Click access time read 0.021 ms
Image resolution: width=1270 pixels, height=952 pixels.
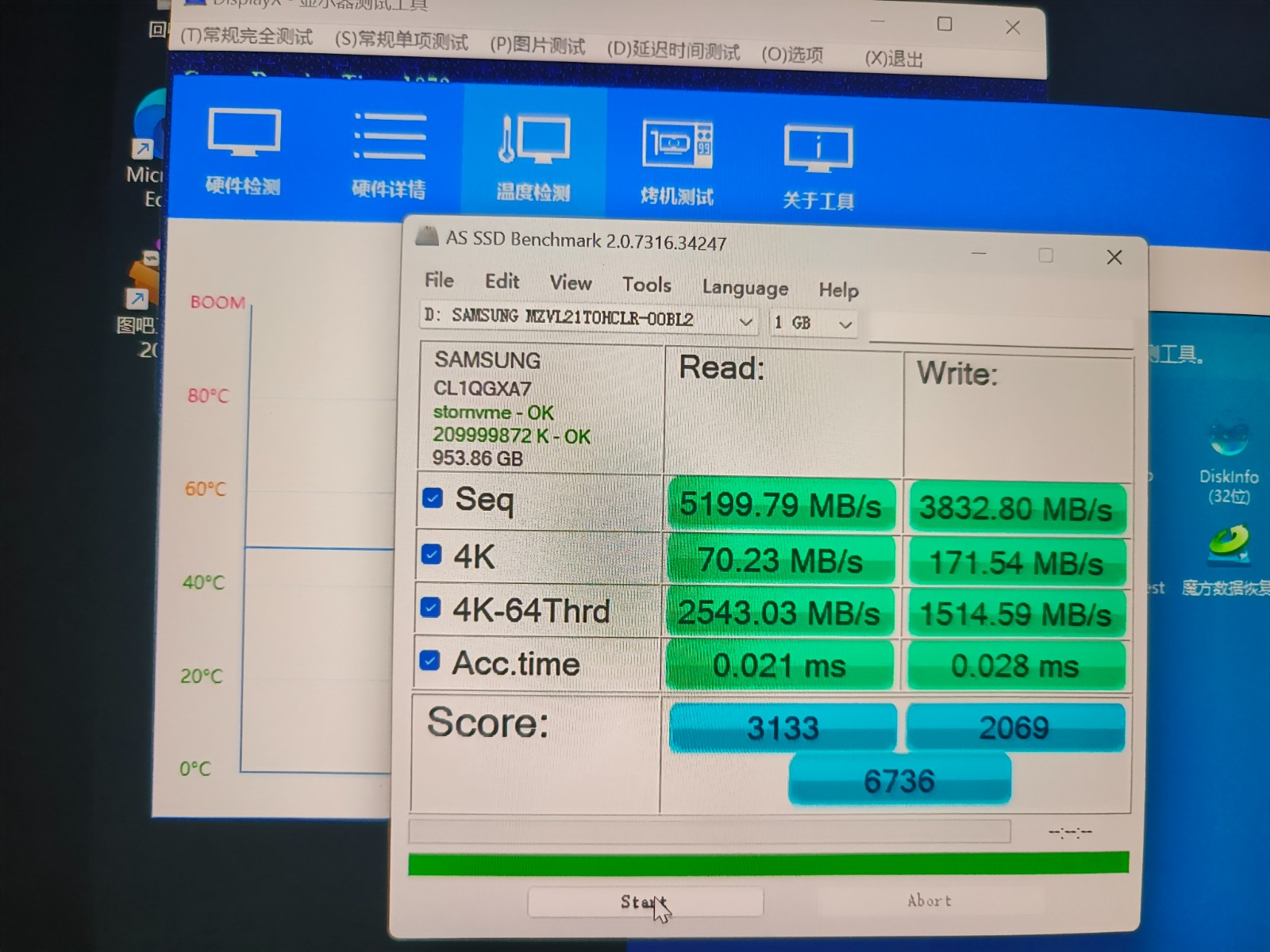coord(779,666)
